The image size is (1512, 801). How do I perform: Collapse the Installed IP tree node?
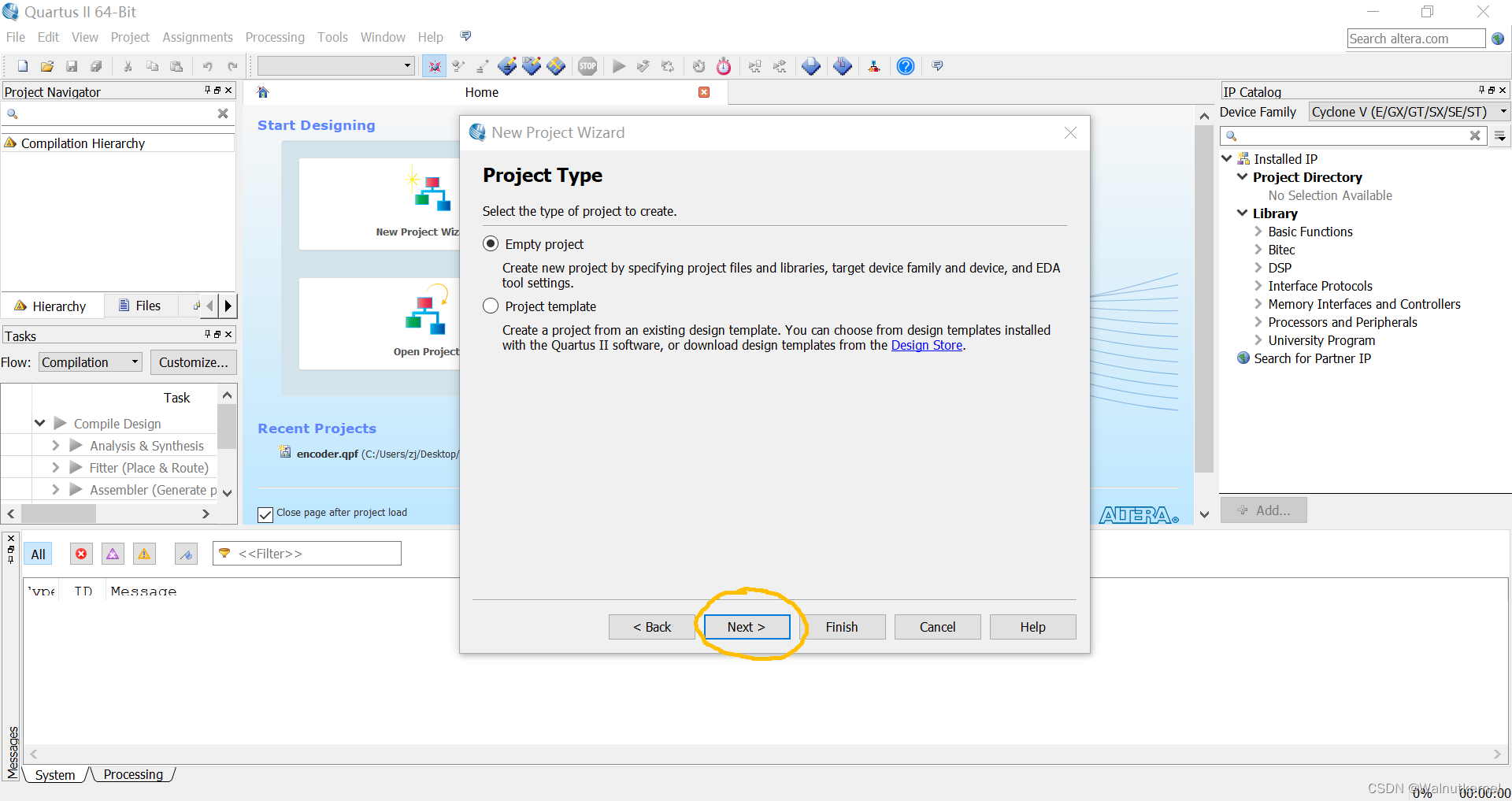pyautogui.click(x=1226, y=158)
